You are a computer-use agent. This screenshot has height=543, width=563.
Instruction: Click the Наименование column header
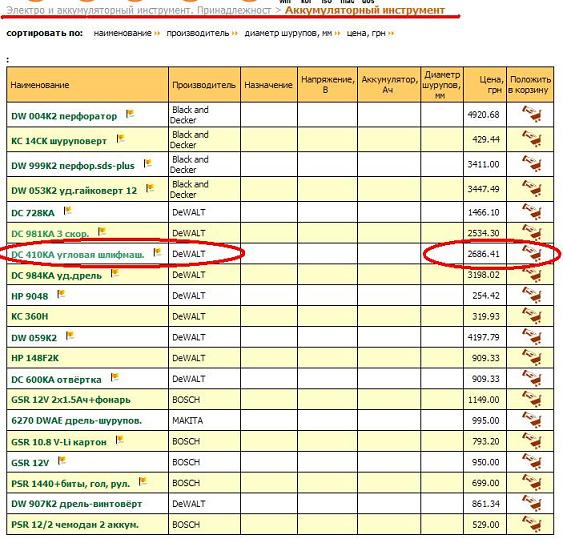pos(87,84)
